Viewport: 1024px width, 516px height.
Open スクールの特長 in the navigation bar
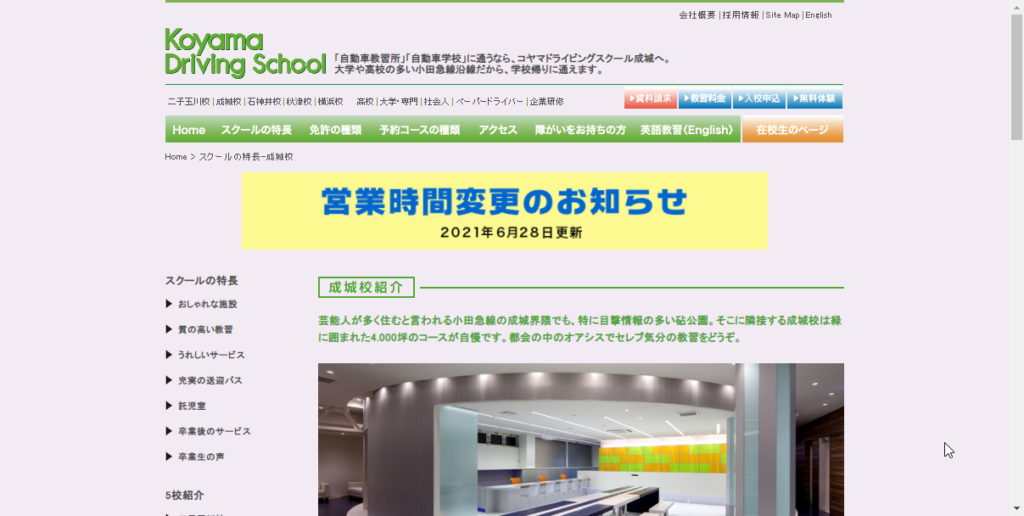click(x=256, y=130)
